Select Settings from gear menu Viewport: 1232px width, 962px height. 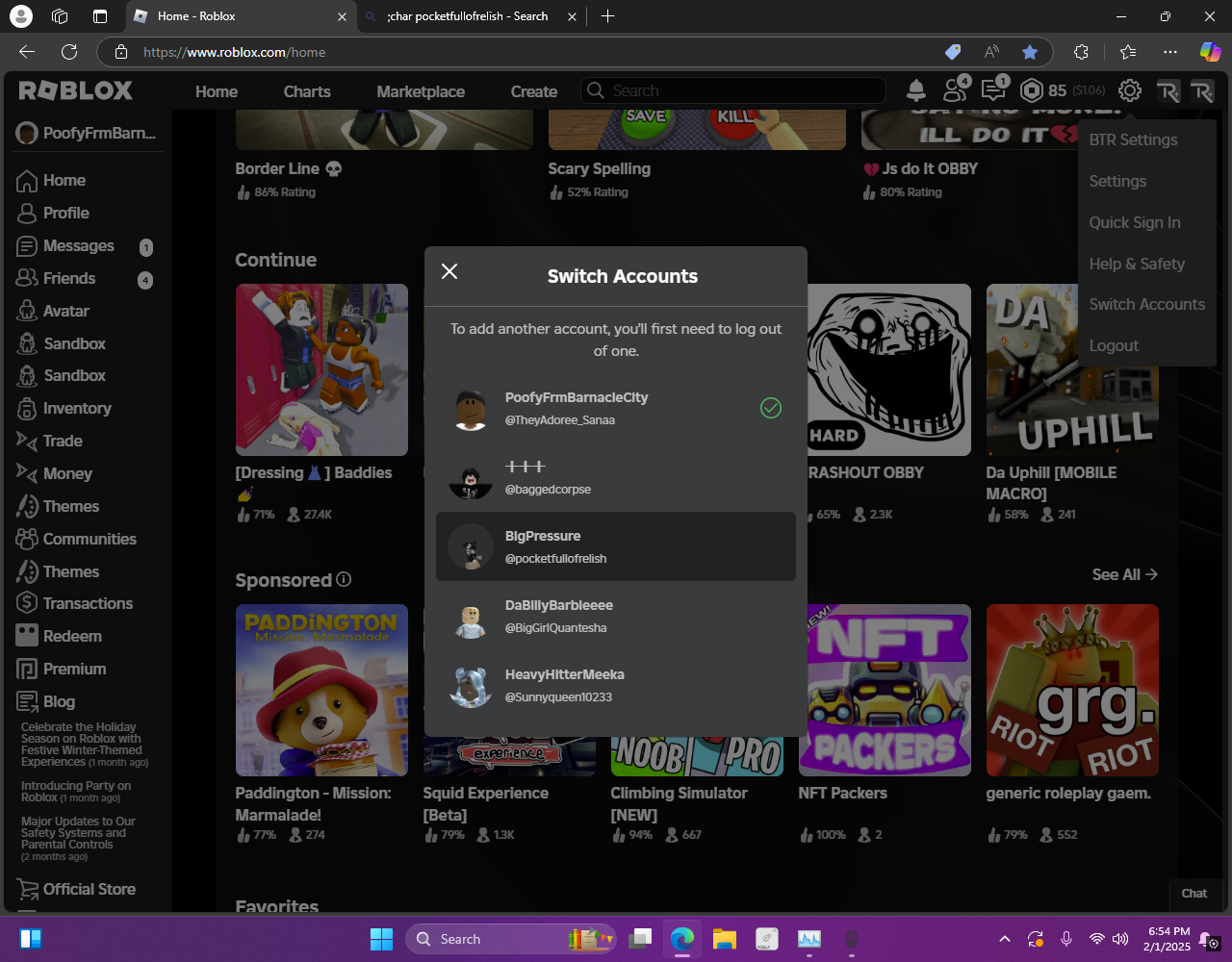tap(1117, 181)
